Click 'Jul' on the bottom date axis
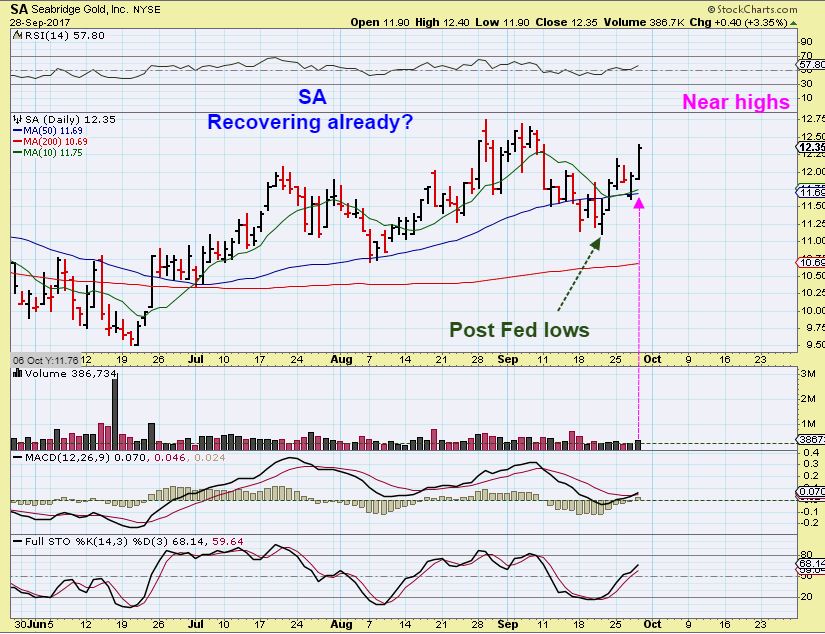 point(195,624)
